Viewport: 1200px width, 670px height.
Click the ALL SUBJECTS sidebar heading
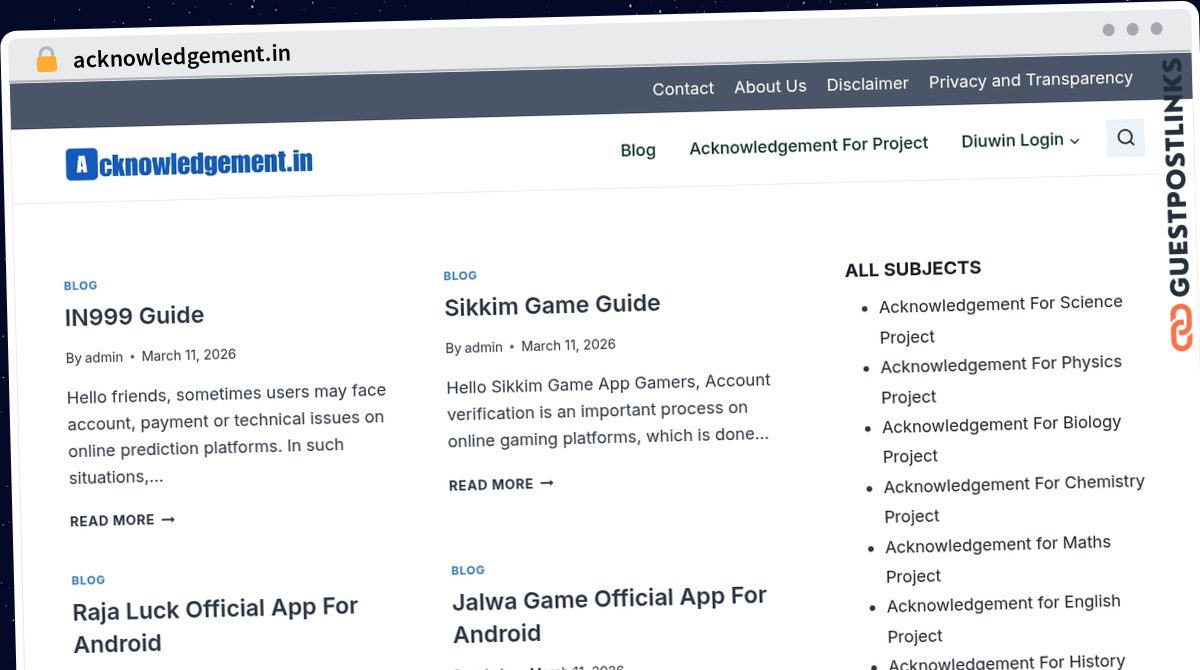[913, 269]
